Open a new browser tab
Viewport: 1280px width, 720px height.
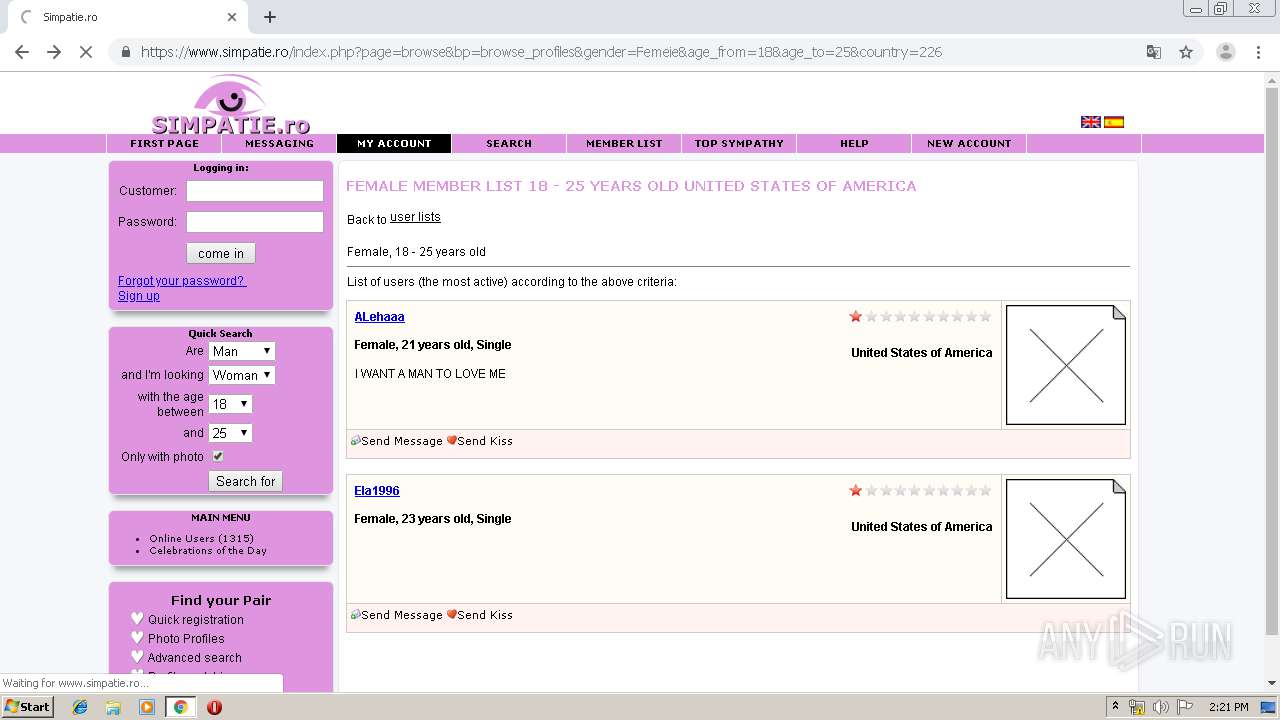point(270,17)
